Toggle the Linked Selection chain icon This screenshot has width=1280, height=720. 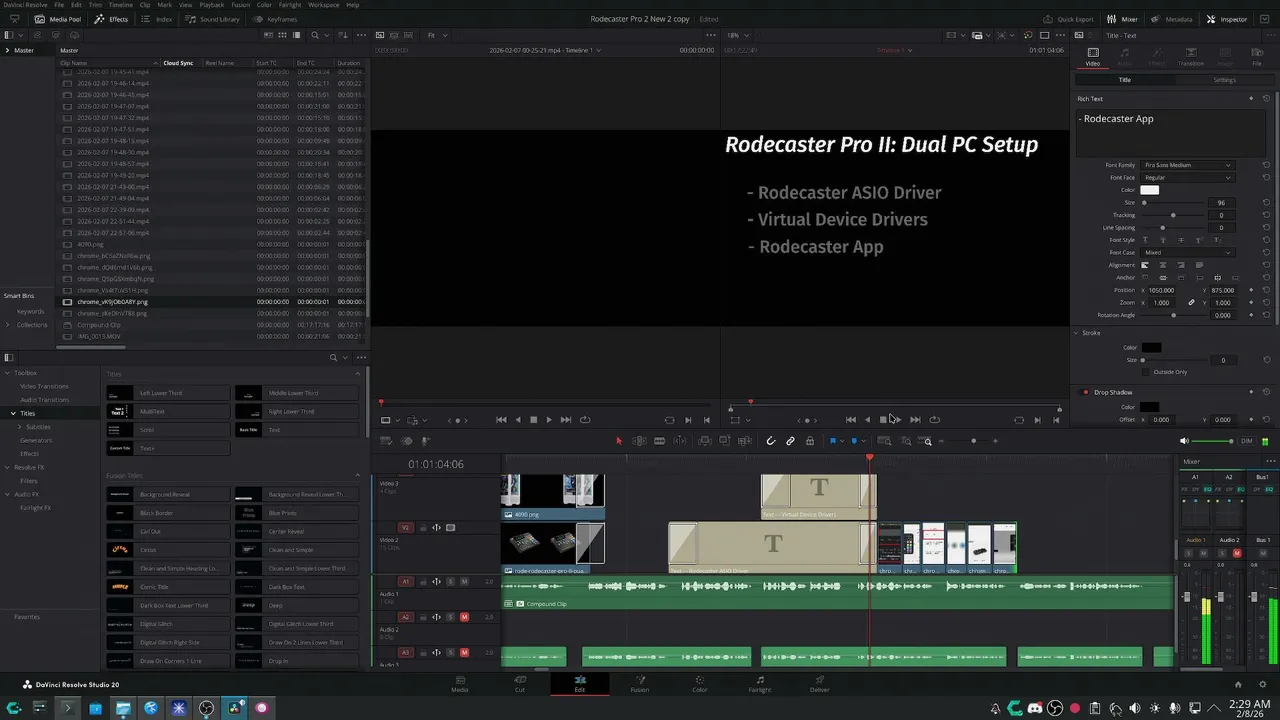point(790,441)
